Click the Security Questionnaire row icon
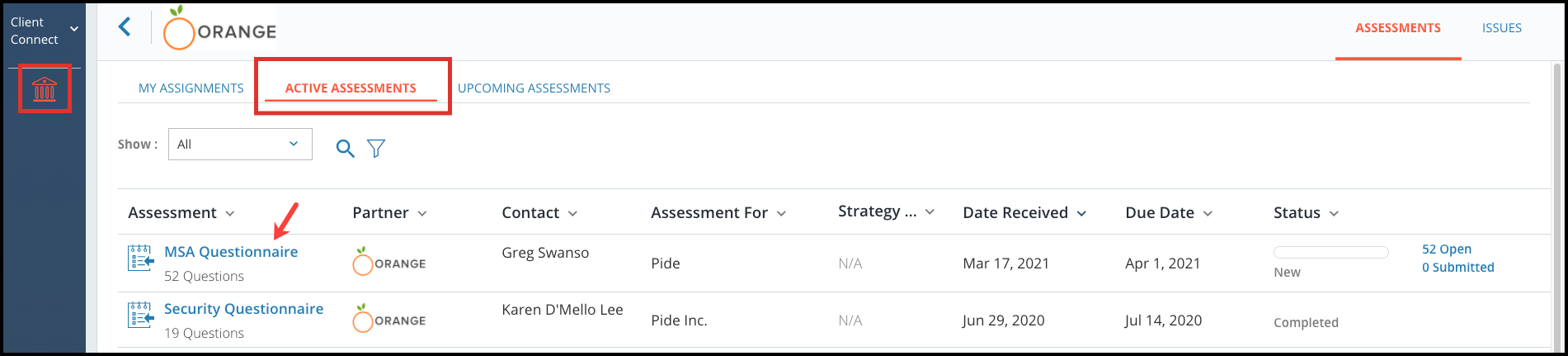The width and height of the screenshot is (1568, 356). (141, 315)
